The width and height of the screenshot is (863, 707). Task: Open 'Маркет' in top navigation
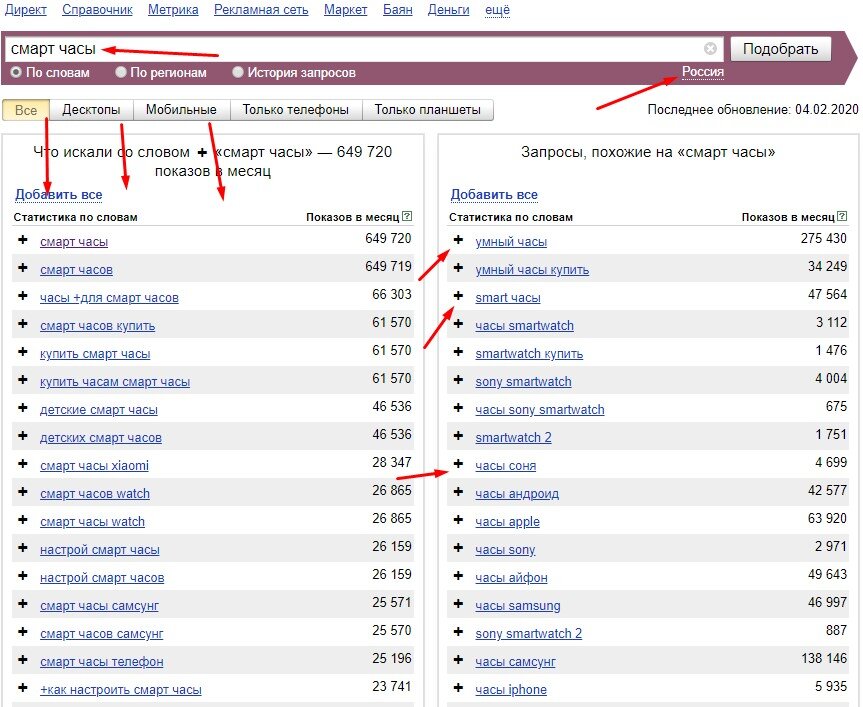(345, 10)
